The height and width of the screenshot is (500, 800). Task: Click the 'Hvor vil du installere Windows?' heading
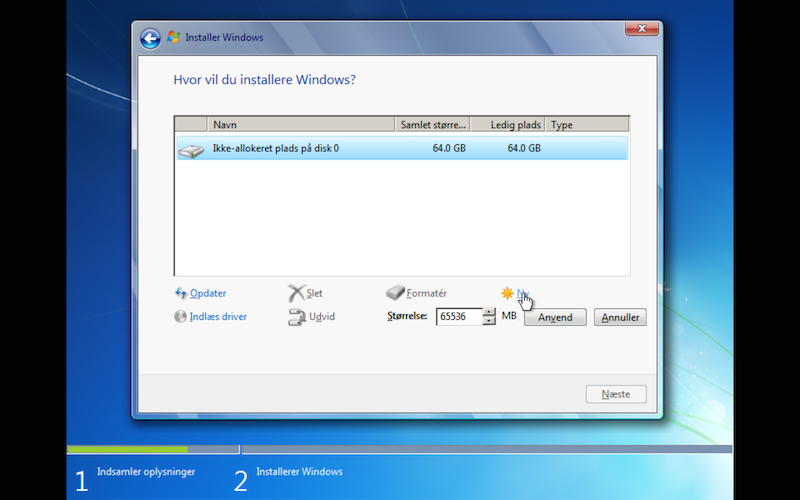pos(264,80)
